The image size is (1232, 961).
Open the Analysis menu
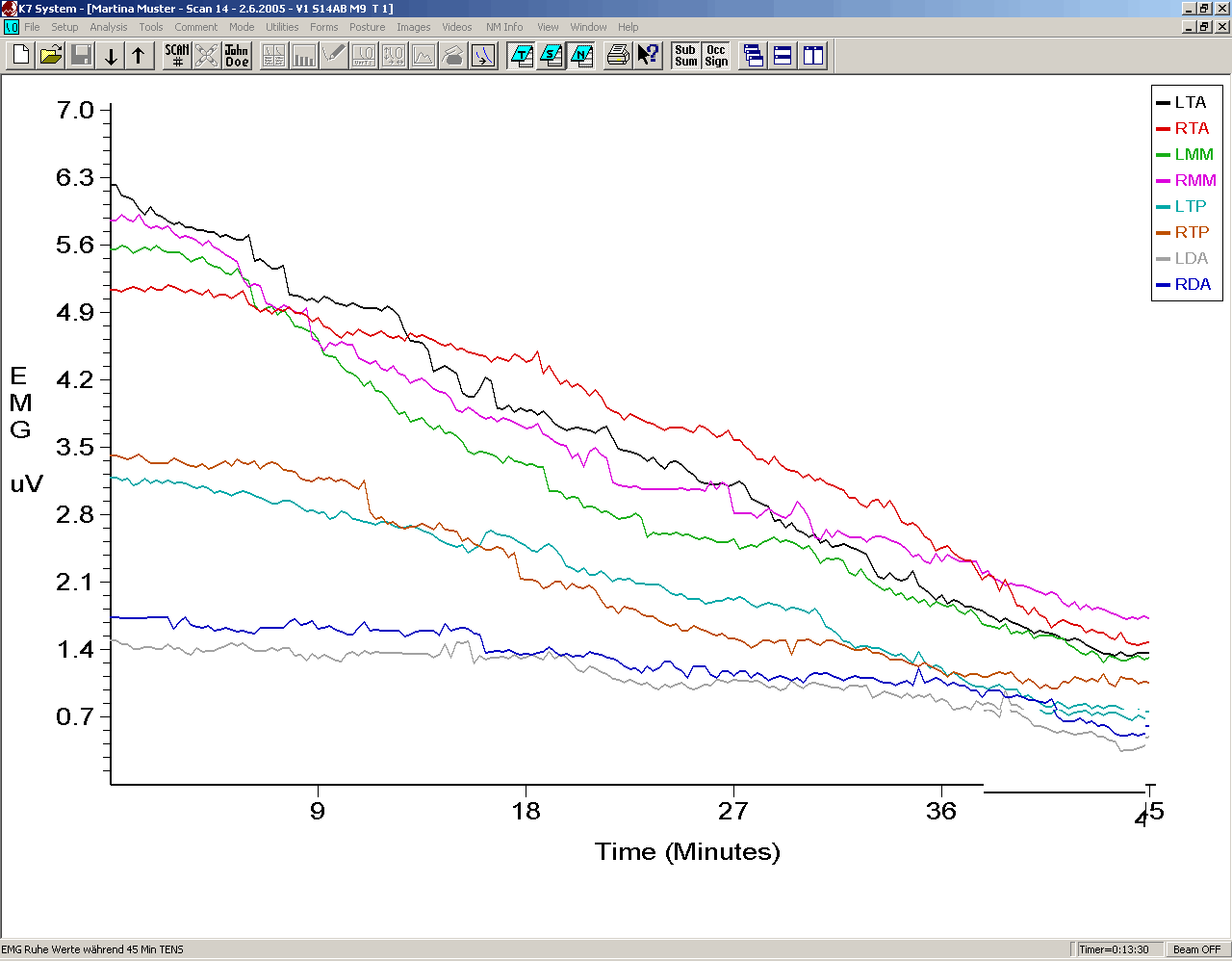point(109,27)
